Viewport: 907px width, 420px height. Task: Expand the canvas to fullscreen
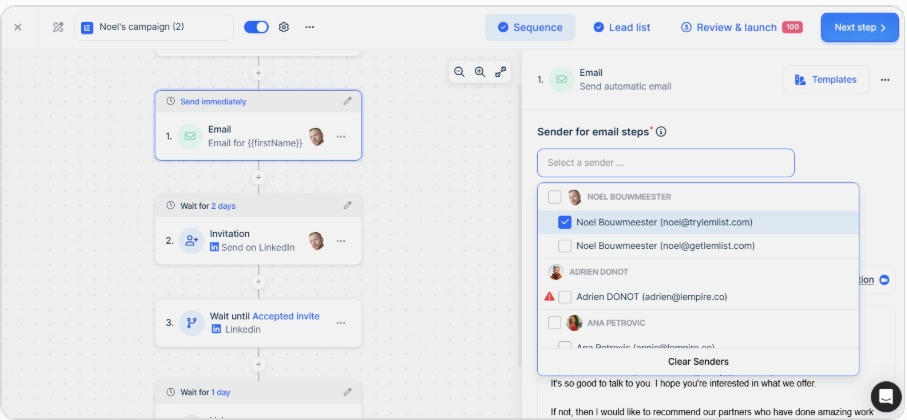501,72
